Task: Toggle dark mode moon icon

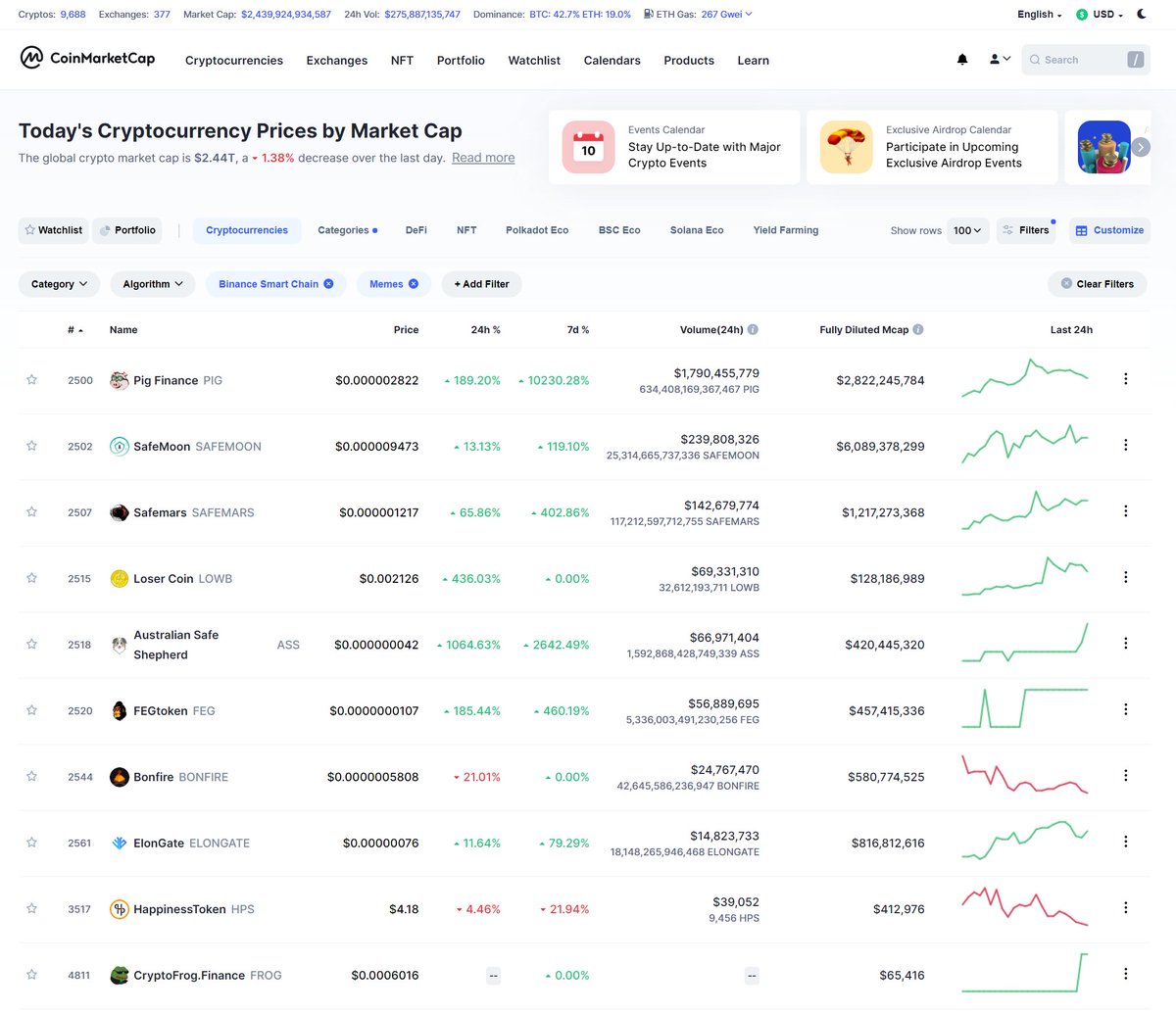Action: click(1142, 15)
